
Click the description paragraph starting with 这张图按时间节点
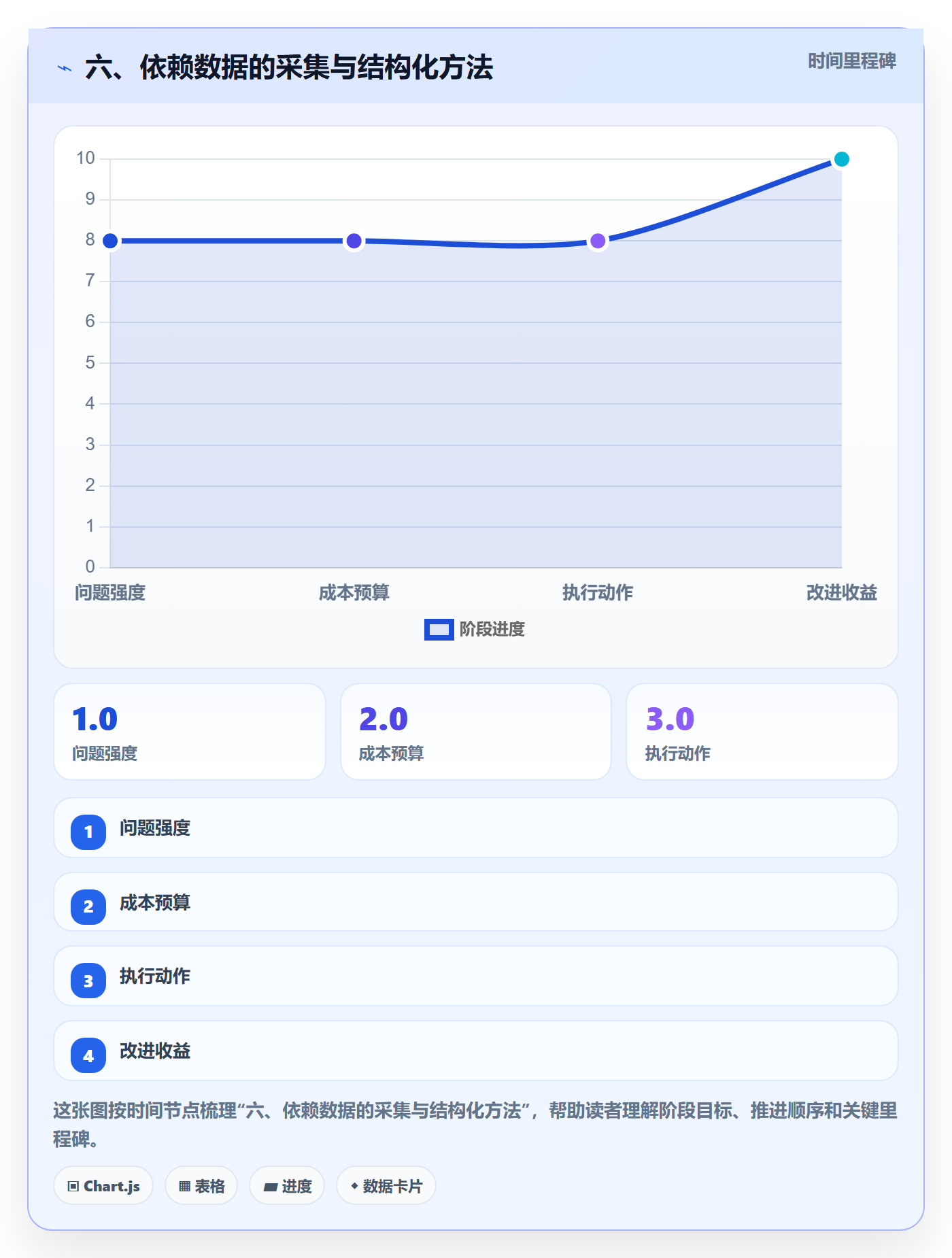(x=475, y=1125)
